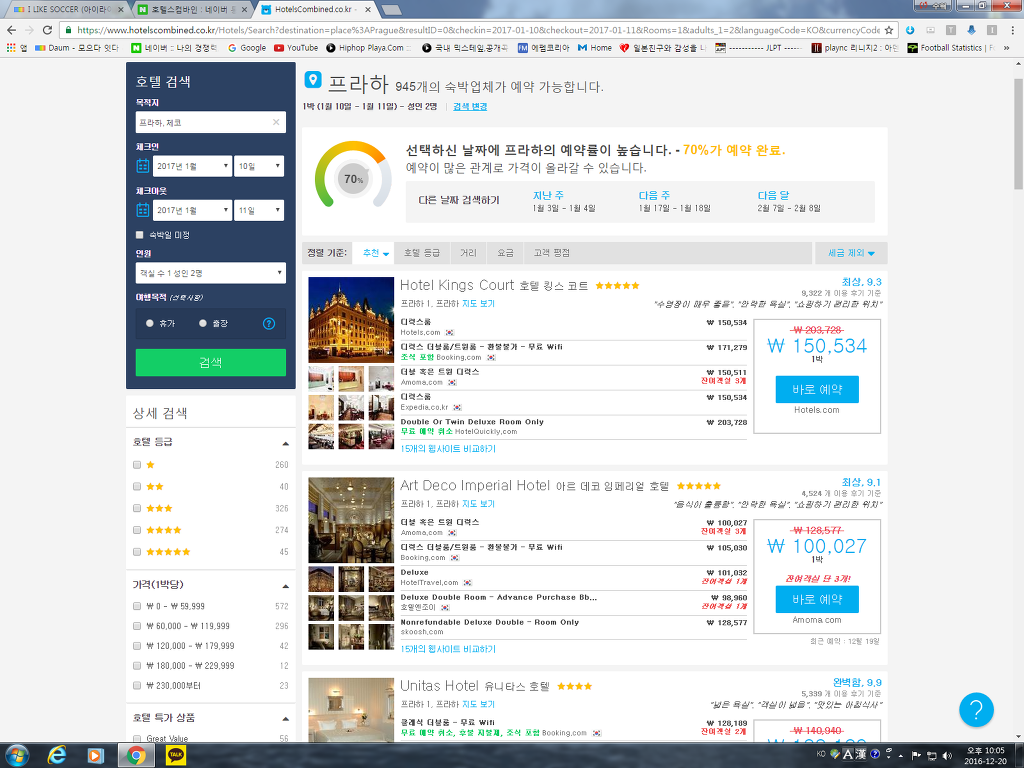Open the check-out calendar icon
This screenshot has height=768, width=1024.
(x=143, y=210)
